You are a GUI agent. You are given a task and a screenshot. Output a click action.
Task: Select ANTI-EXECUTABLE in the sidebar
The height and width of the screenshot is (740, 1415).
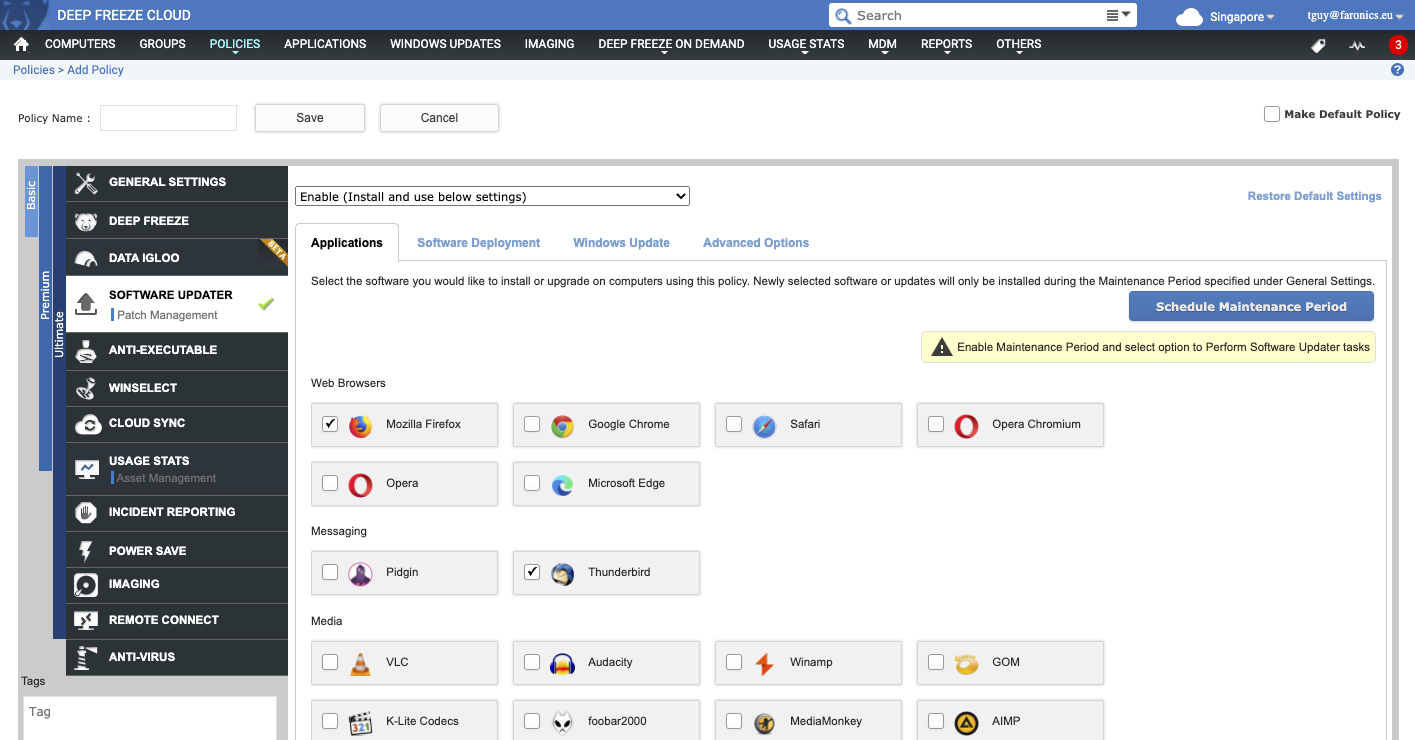point(177,351)
